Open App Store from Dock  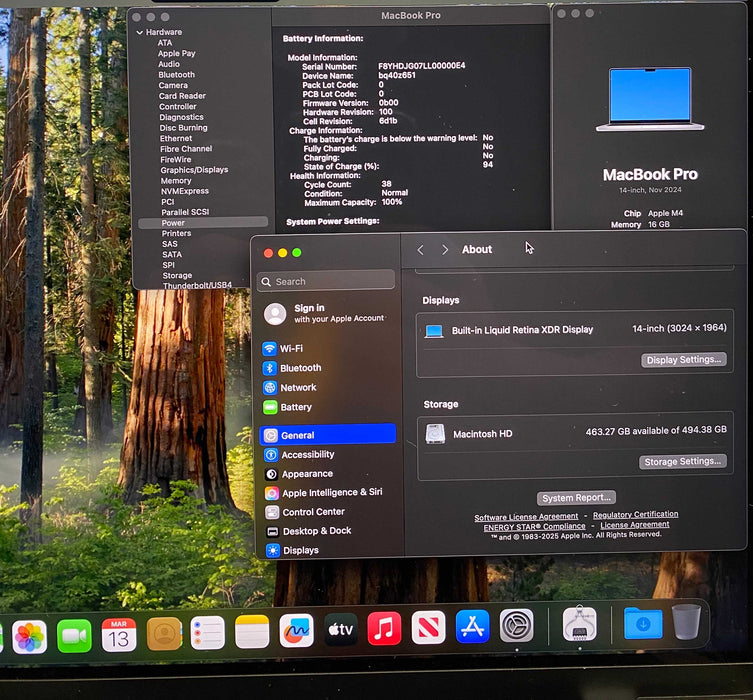473,627
